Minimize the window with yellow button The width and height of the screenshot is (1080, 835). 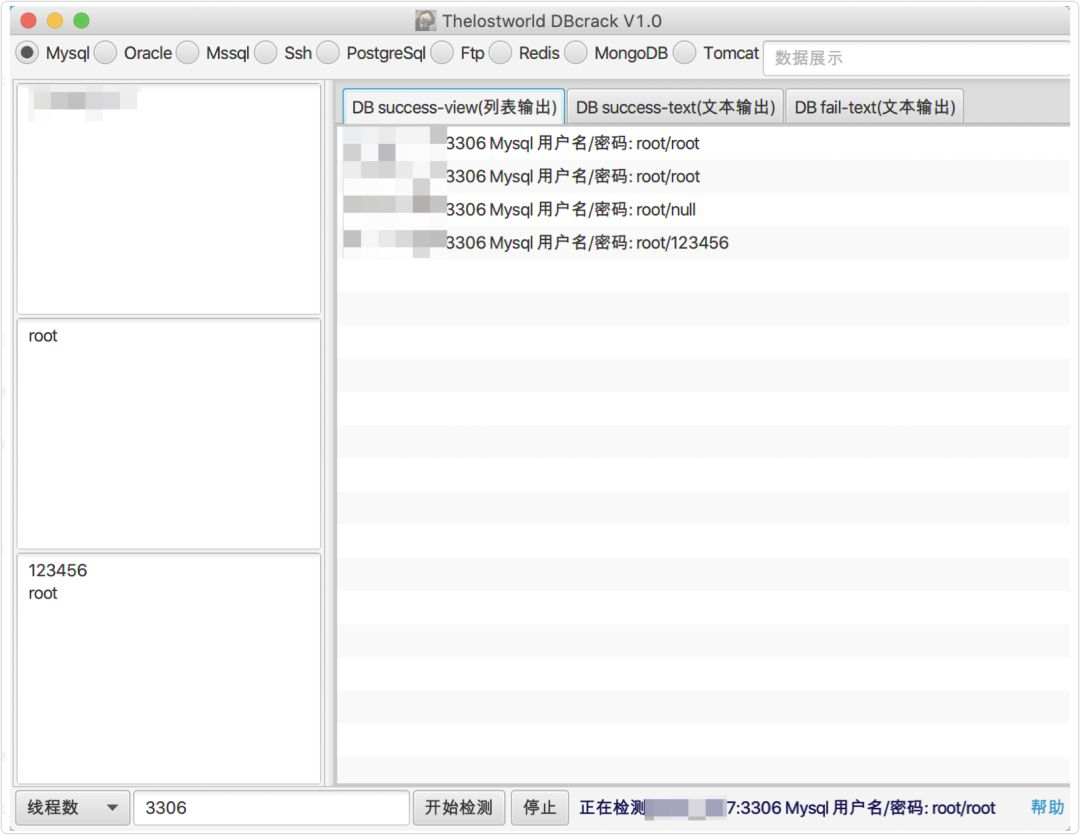pos(54,21)
